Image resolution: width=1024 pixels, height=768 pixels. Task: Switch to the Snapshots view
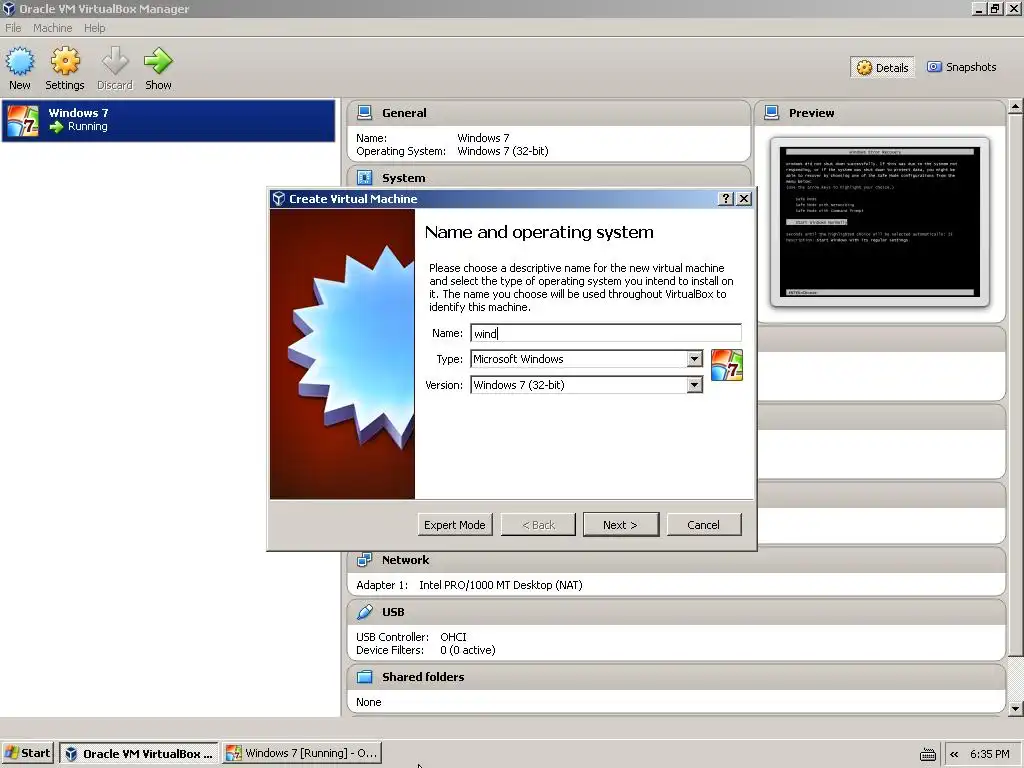point(962,67)
